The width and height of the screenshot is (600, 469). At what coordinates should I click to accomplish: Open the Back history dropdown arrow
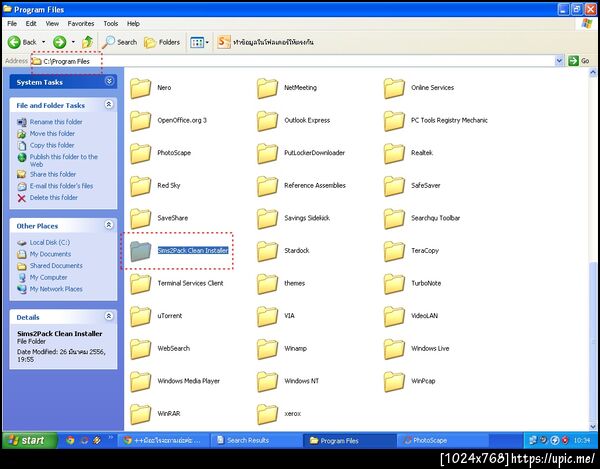point(44,42)
